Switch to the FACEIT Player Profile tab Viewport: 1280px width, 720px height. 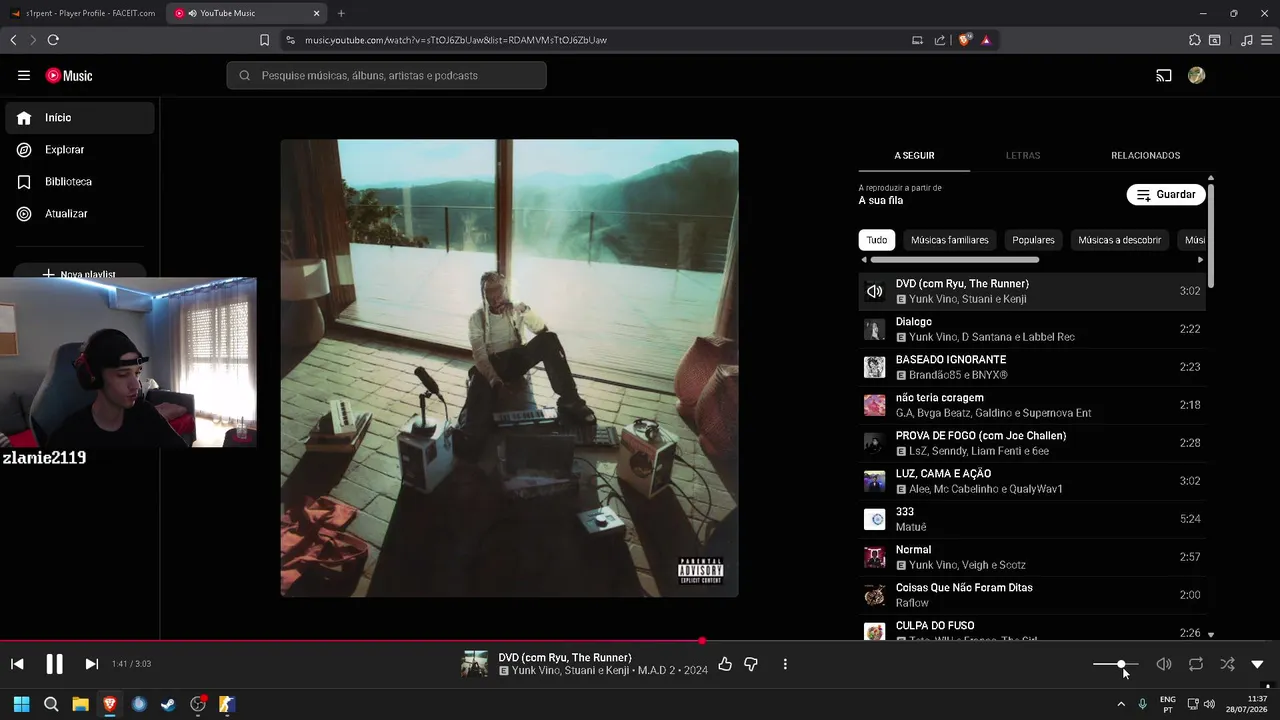click(83, 13)
